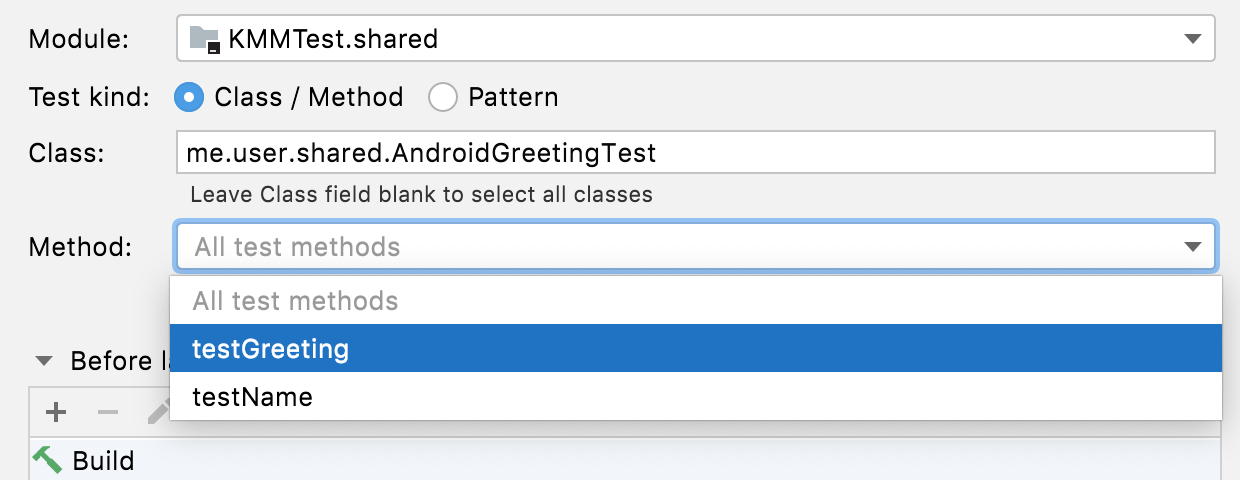Select the Build task row label
The width and height of the screenshot is (1240, 480).
[x=103, y=461]
